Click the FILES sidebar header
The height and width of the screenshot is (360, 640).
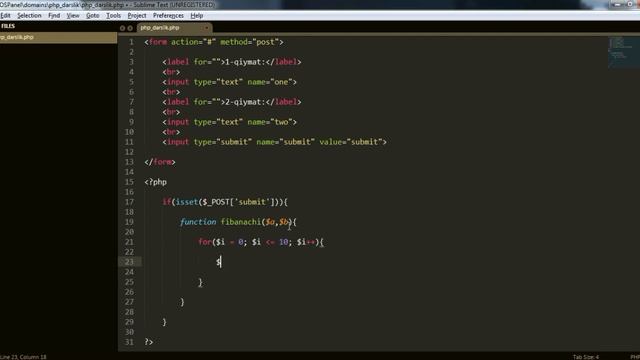pos(8,26)
